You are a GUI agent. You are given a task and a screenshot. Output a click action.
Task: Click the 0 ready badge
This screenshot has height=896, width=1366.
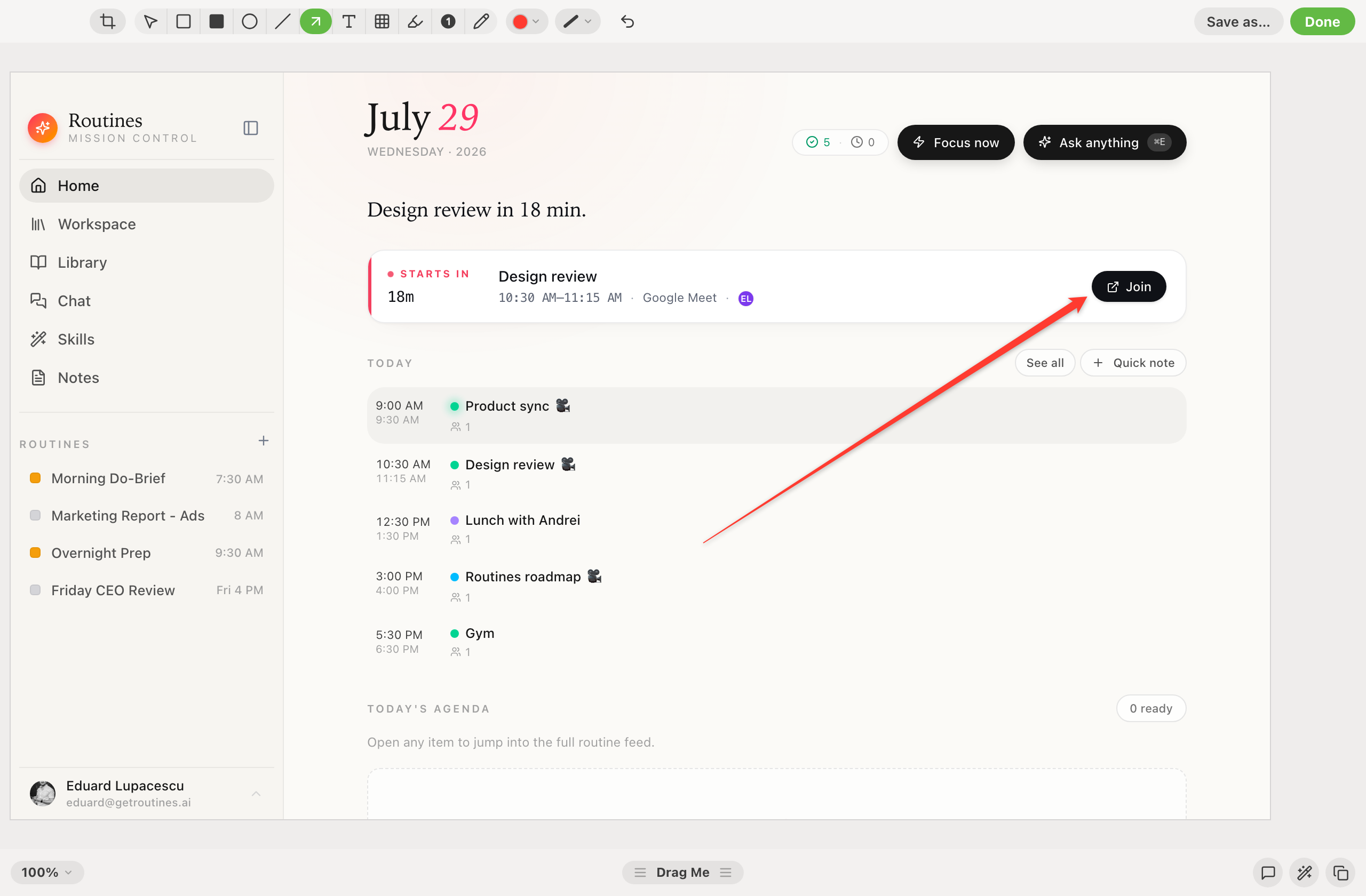[1151, 708]
